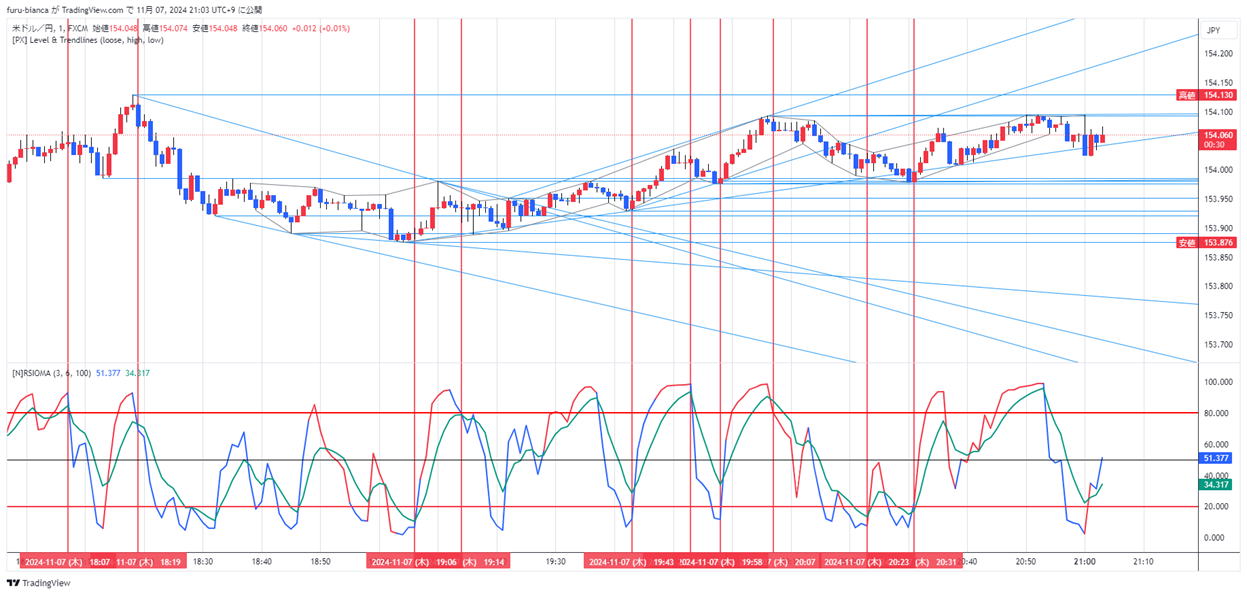This screenshot has height=595, width=1247.
Task: Click the 安値 153.876 price label
Action: (1208, 242)
